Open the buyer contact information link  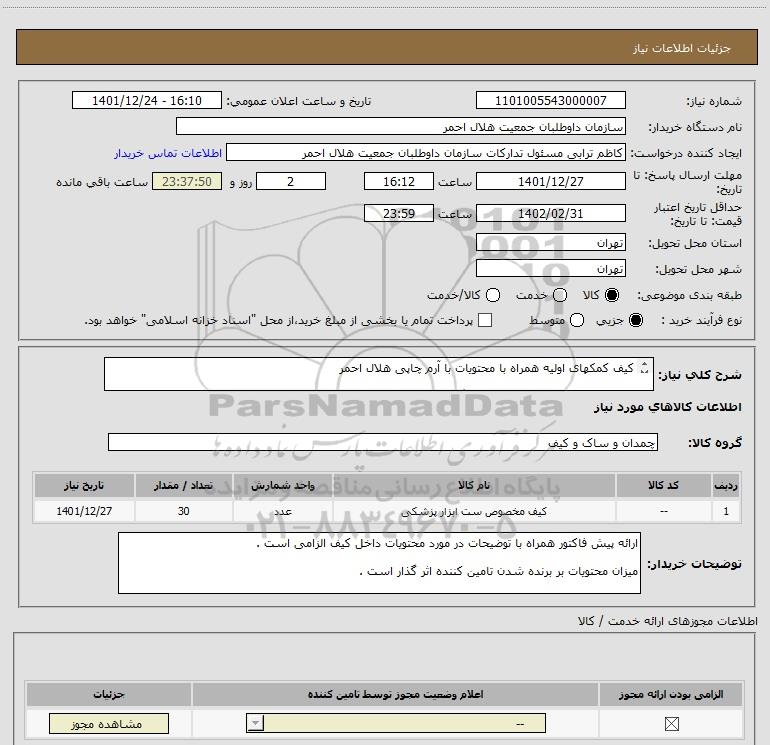coord(168,154)
